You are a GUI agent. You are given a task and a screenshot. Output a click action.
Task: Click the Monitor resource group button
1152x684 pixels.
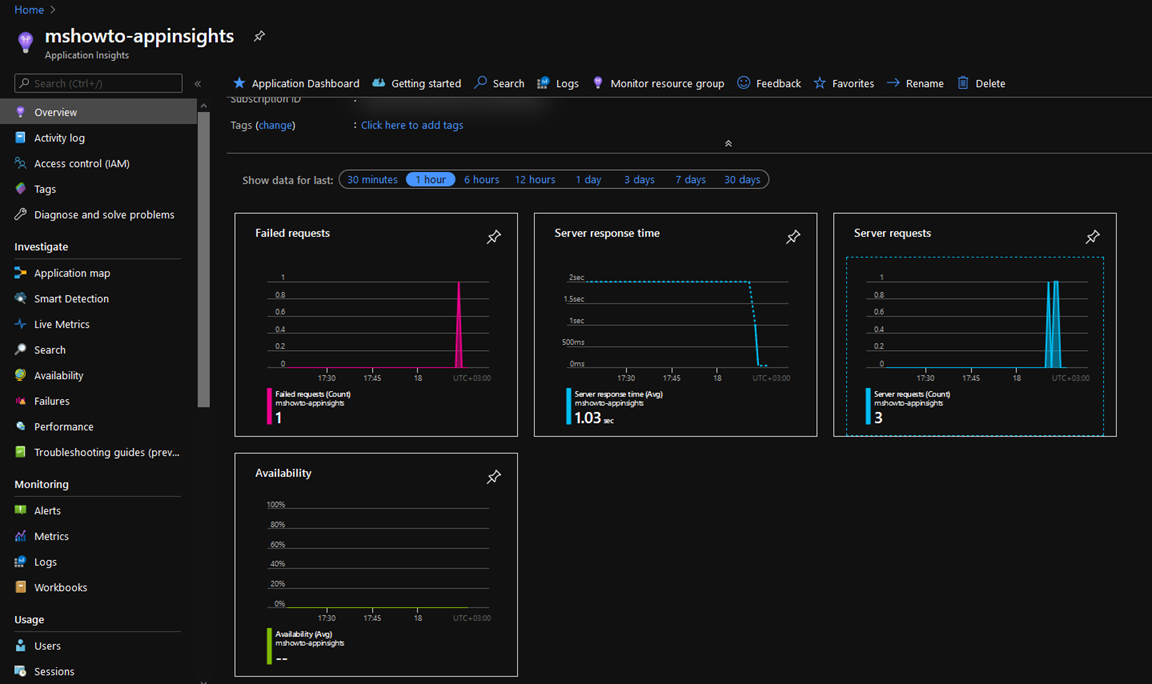click(658, 83)
